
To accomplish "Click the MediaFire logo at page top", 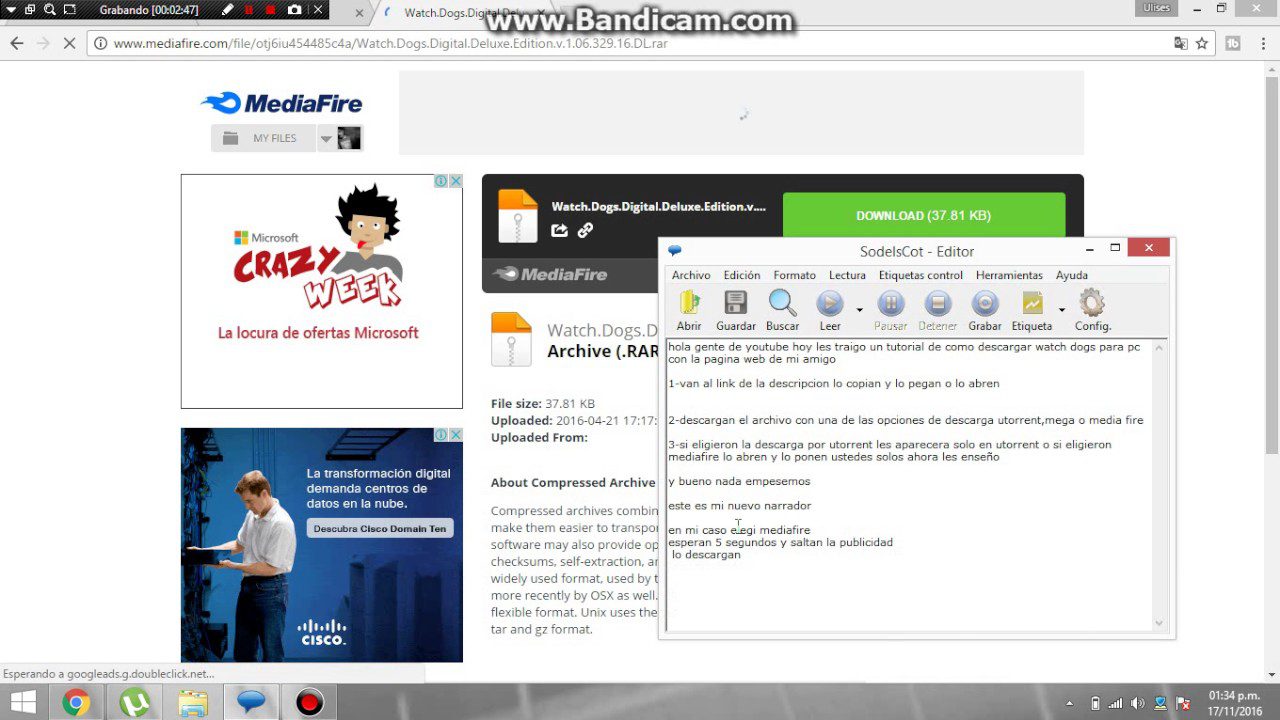I will pos(282,103).
